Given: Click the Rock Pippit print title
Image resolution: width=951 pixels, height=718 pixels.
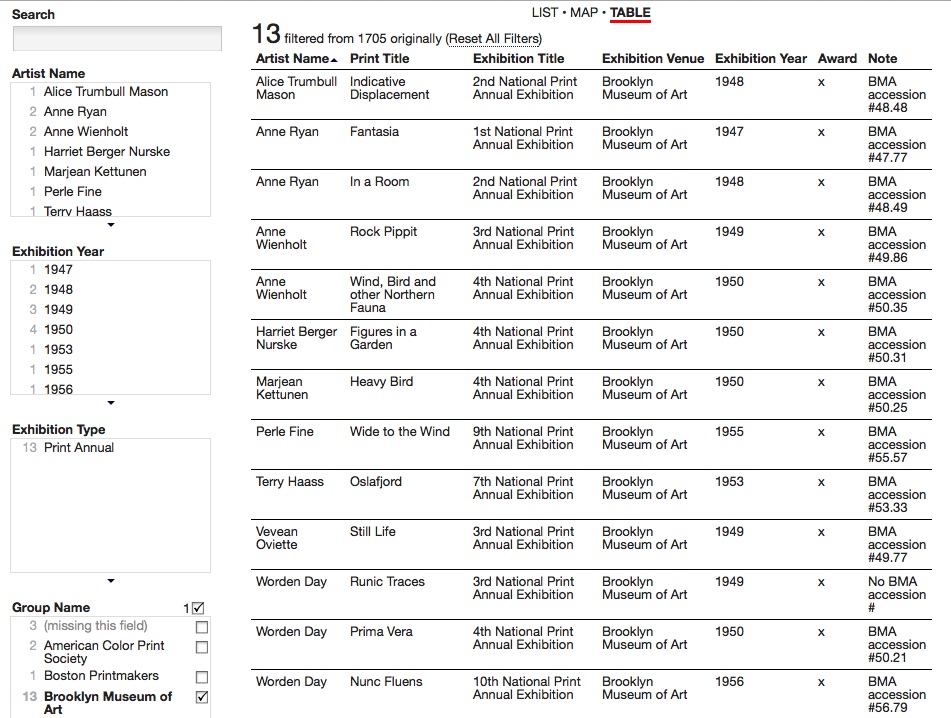Looking at the screenshot, I should (383, 232).
